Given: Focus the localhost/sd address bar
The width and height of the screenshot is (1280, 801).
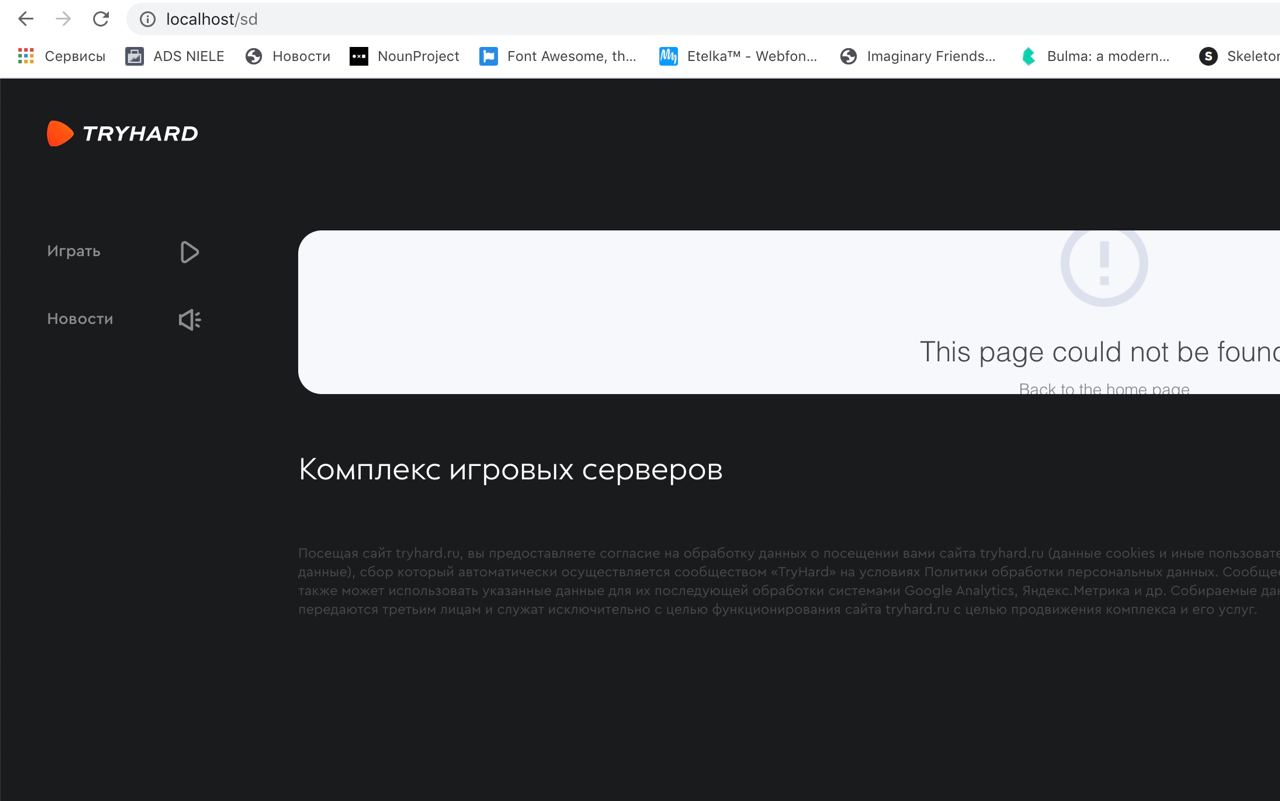Looking at the screenshot, I should (703, 19).
